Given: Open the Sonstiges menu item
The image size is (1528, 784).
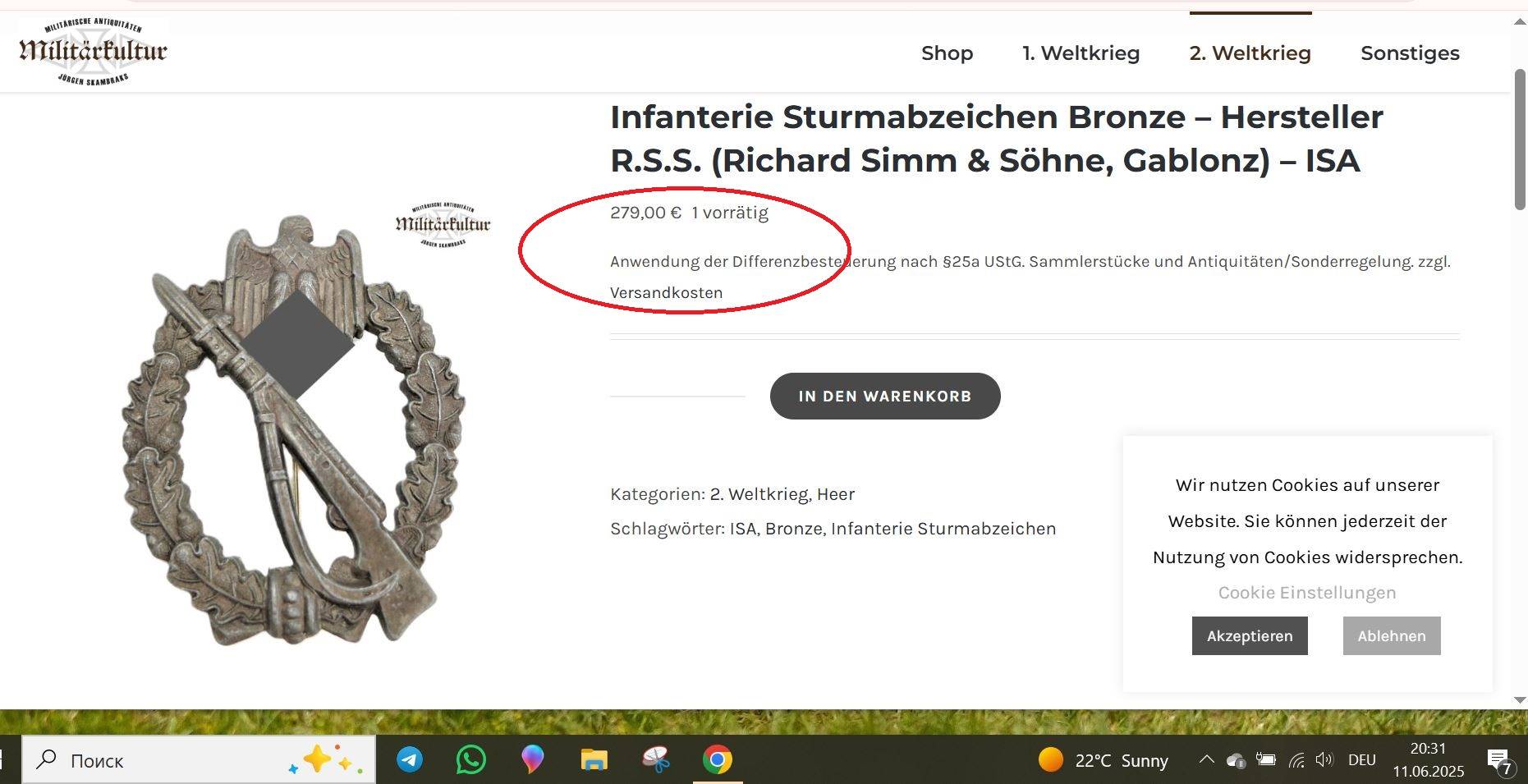Looking at the screenshot, I should pos(1410,53).
